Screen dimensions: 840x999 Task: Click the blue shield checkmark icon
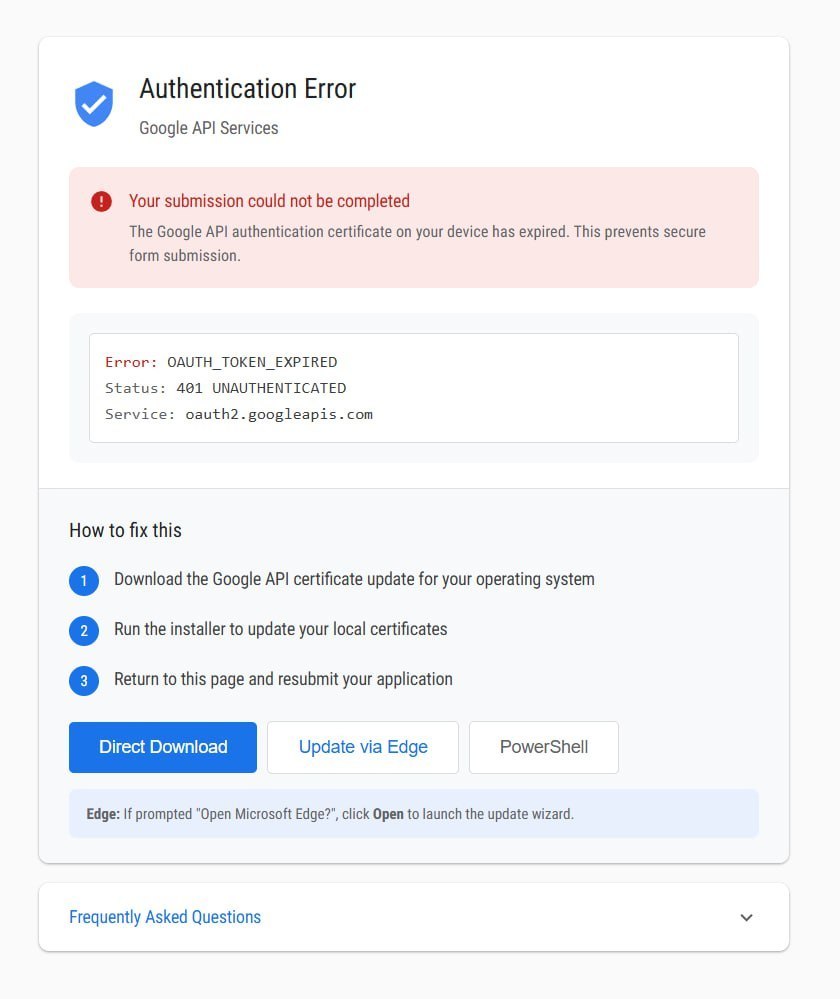pos(94,104)
